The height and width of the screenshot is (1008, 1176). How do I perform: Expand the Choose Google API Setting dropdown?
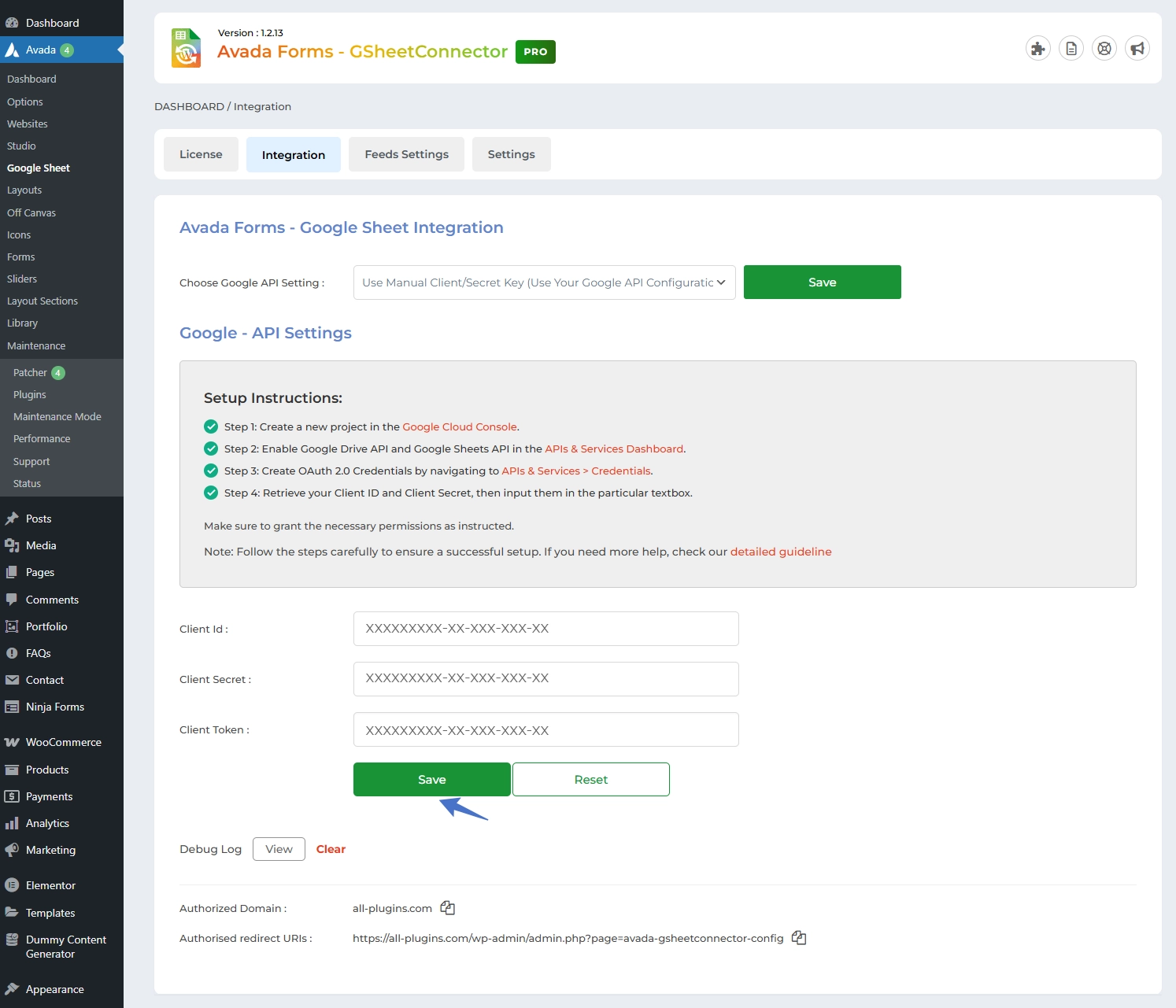pos(544,282)
